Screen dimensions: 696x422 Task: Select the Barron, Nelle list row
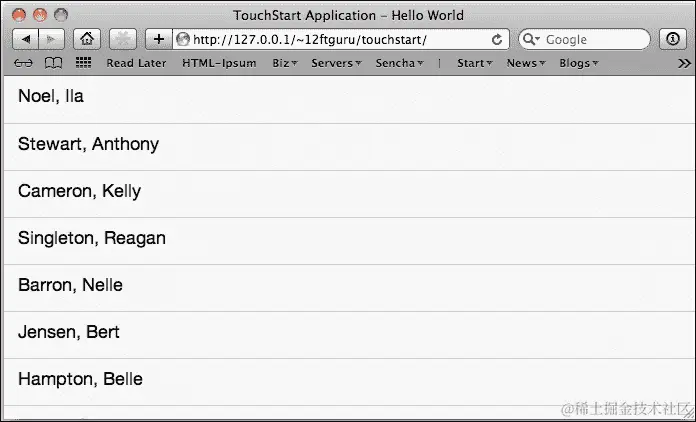click(349, 288)
